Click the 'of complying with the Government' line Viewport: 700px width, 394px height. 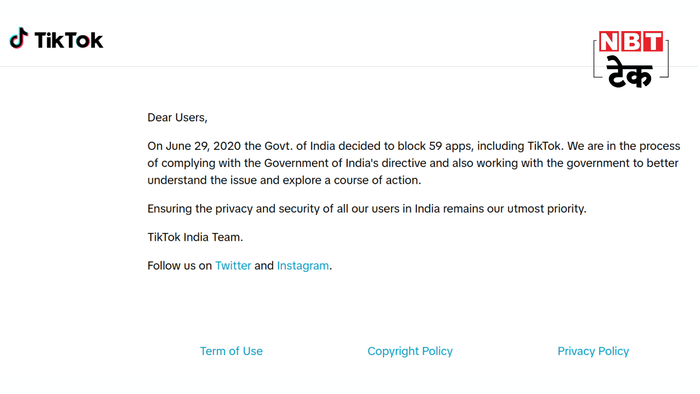(413, 163)
